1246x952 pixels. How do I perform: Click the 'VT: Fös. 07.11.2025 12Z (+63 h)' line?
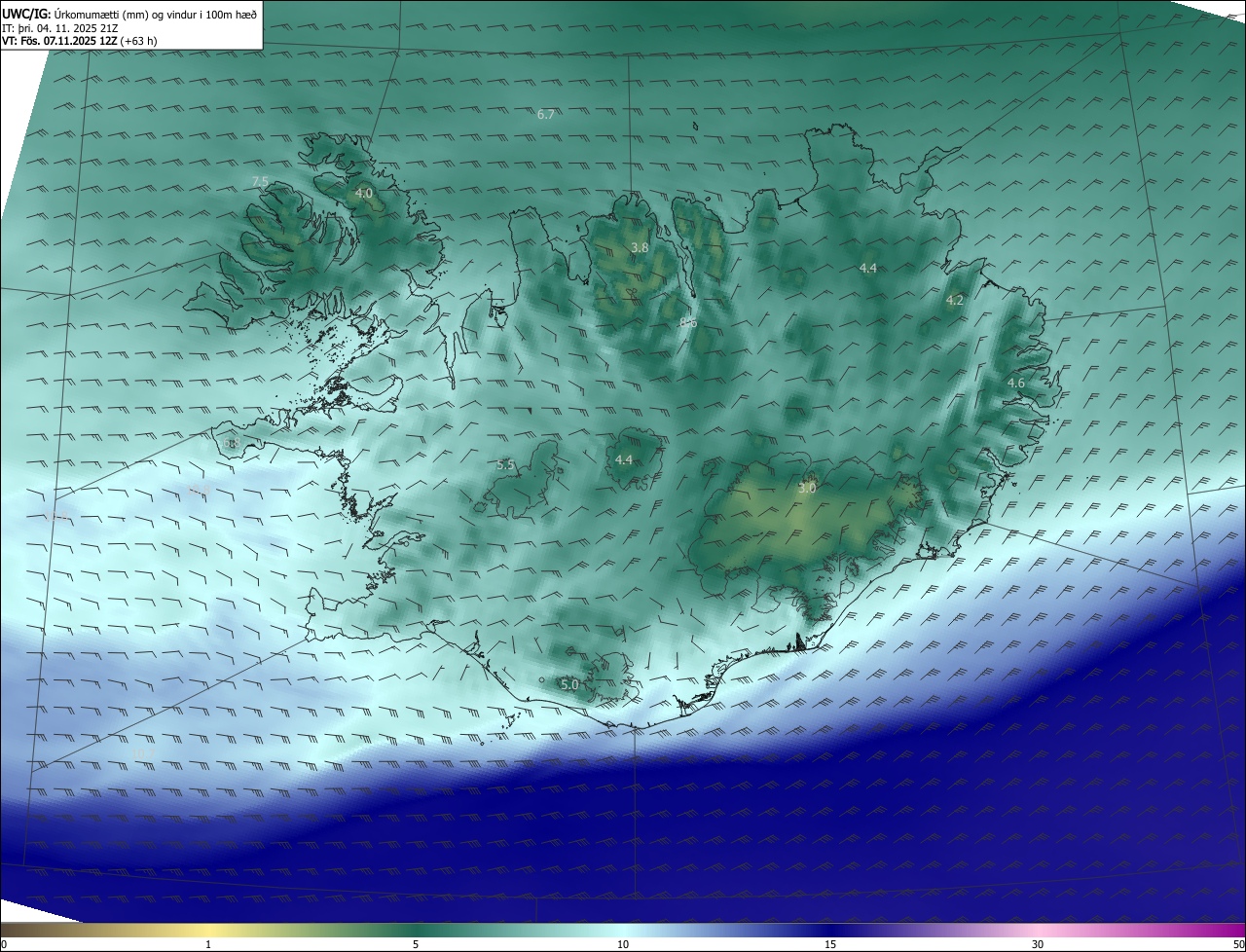pyautogui.click(x=80, y=41)
